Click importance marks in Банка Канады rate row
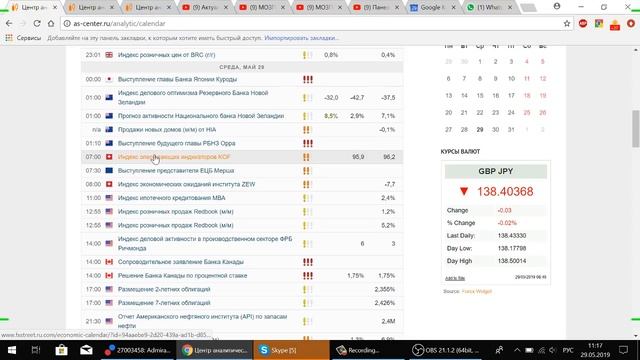The image size is (640, 360). click(x=308, y=276)
